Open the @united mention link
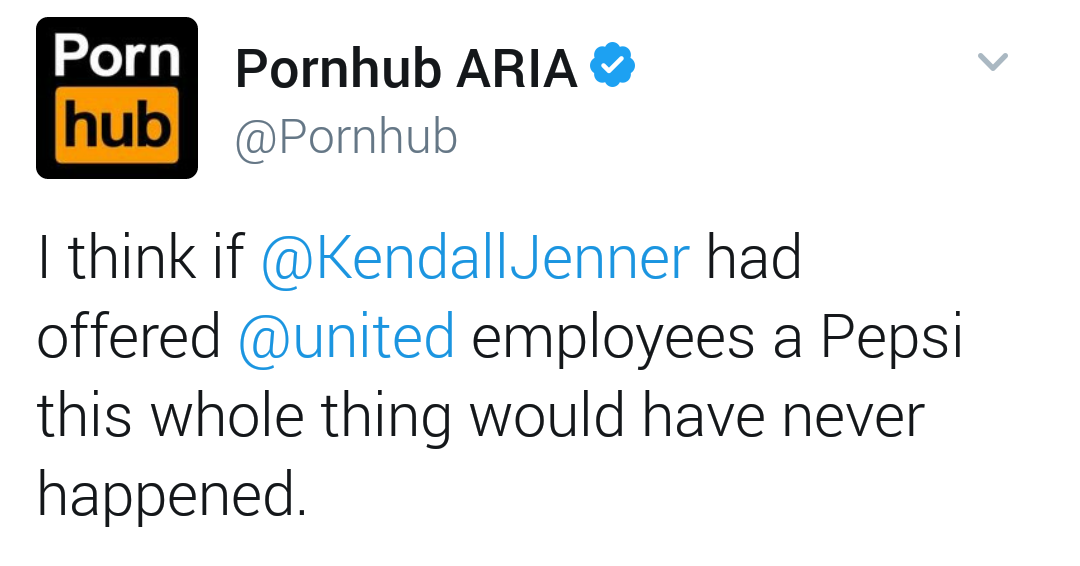The image size is (1080, 566). (347, 336)
